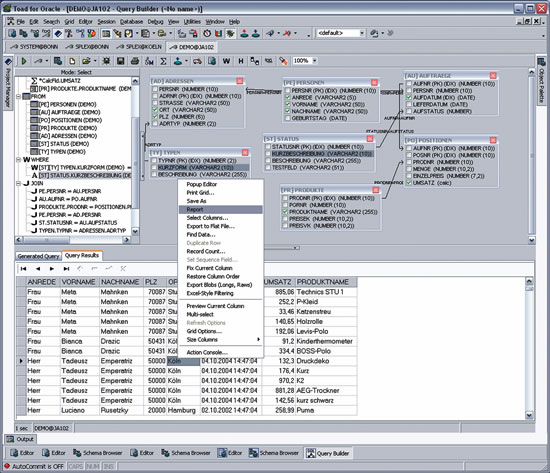Click the eraser clear icon beside the zoom box
The image size is (550, 473).
[x=283, y=61]
